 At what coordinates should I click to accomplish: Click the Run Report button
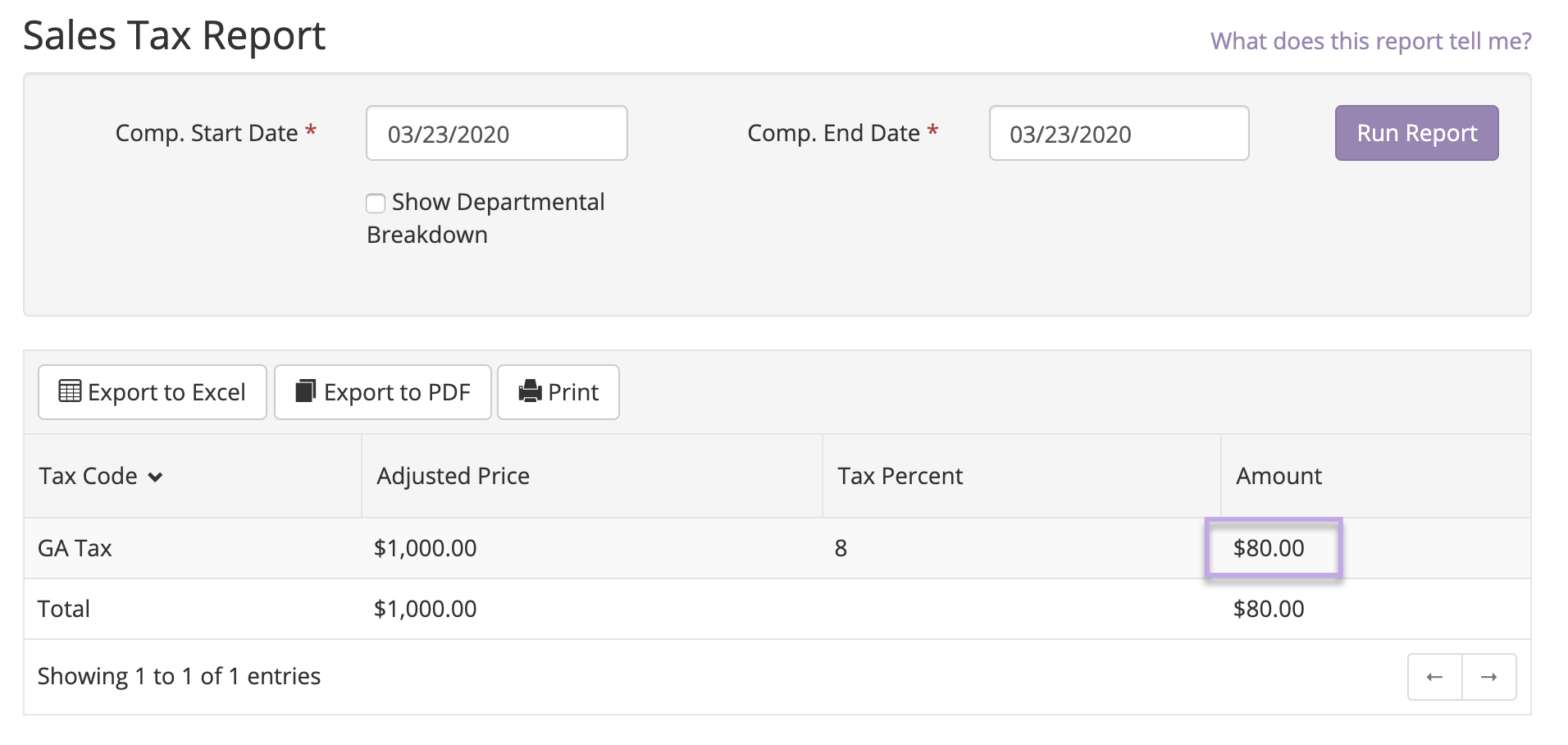(1416, 133)
